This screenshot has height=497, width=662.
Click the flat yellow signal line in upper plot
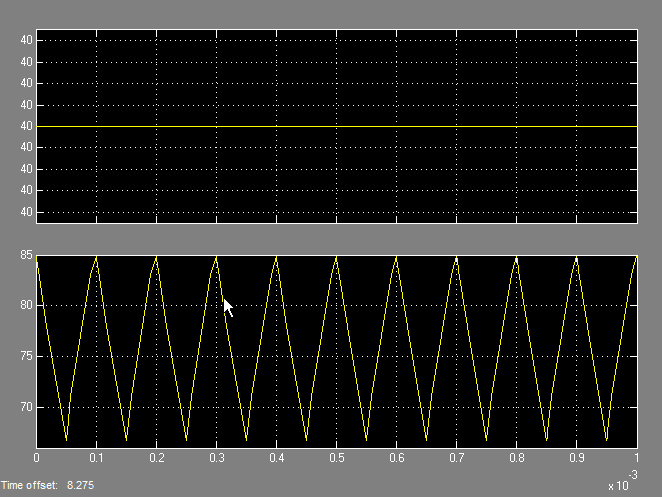336,126
